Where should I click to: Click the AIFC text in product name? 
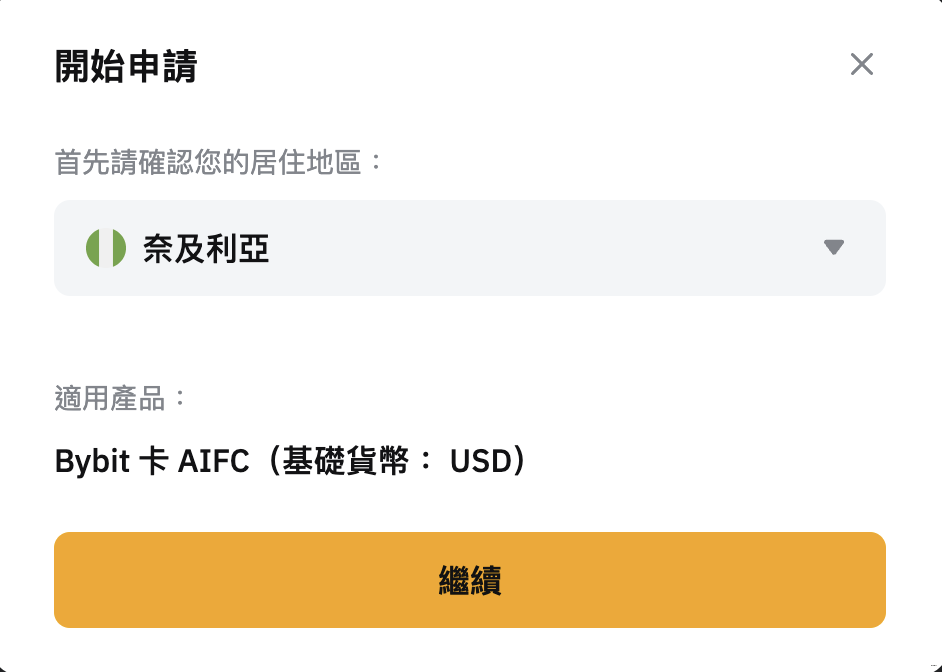click(x=213, y=462)
